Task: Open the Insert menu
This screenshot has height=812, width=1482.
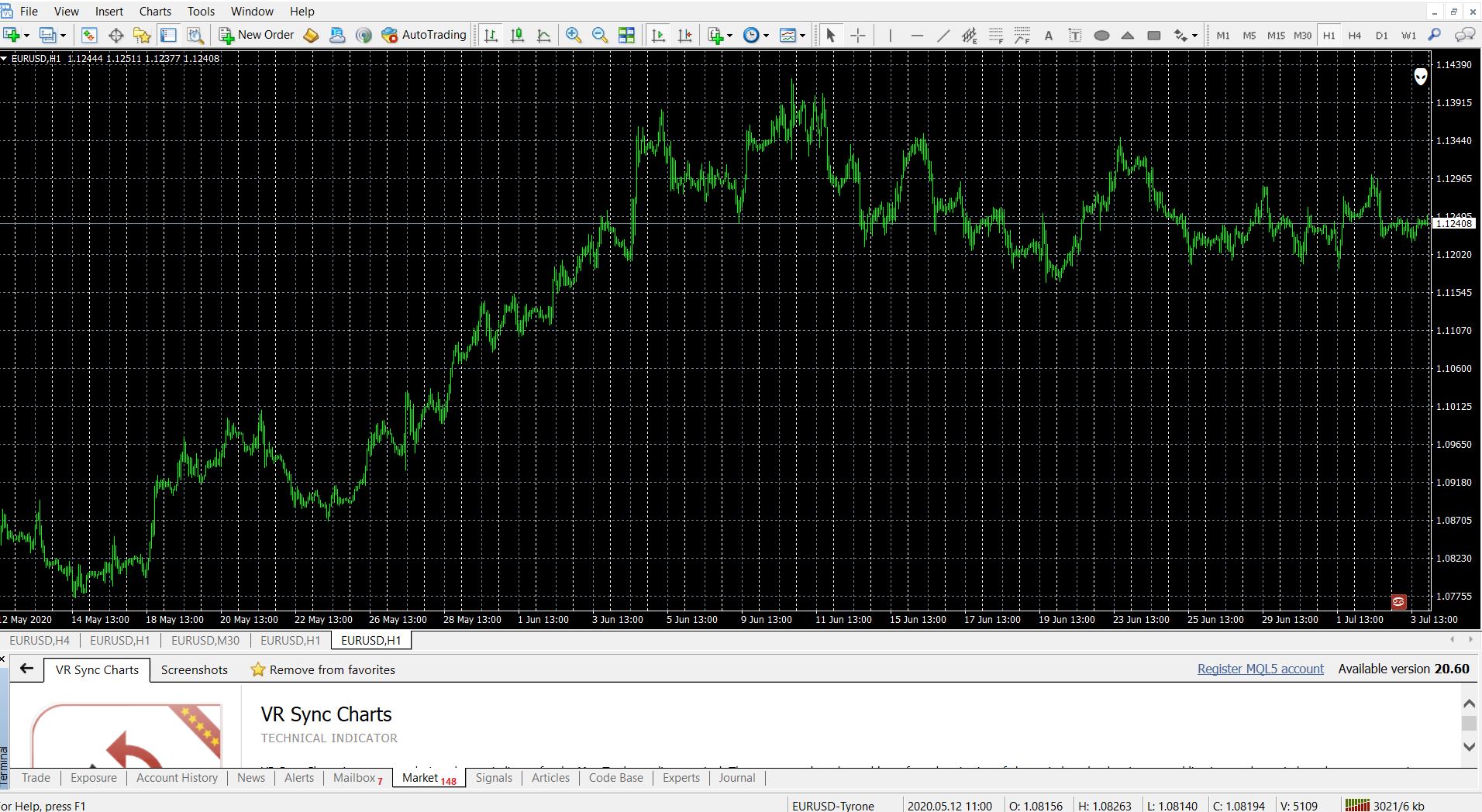Action: click(109, 11)
